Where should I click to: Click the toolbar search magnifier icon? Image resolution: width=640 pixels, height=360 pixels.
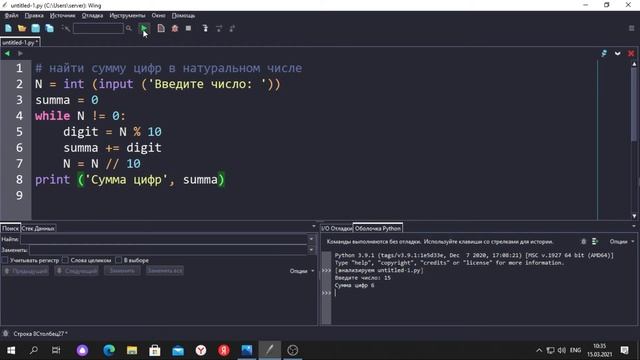pyautogui.click(x=129, y=28)
